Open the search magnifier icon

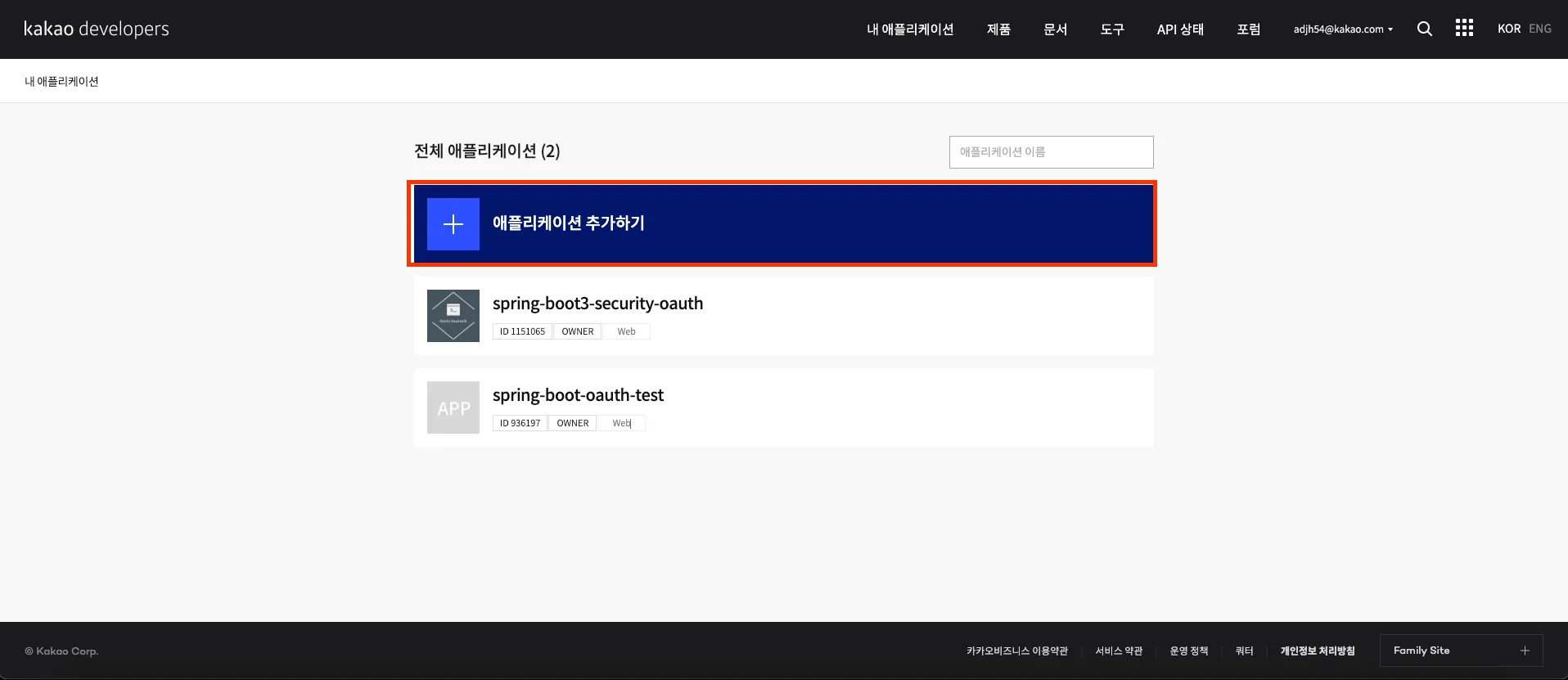coord(1425,29)
